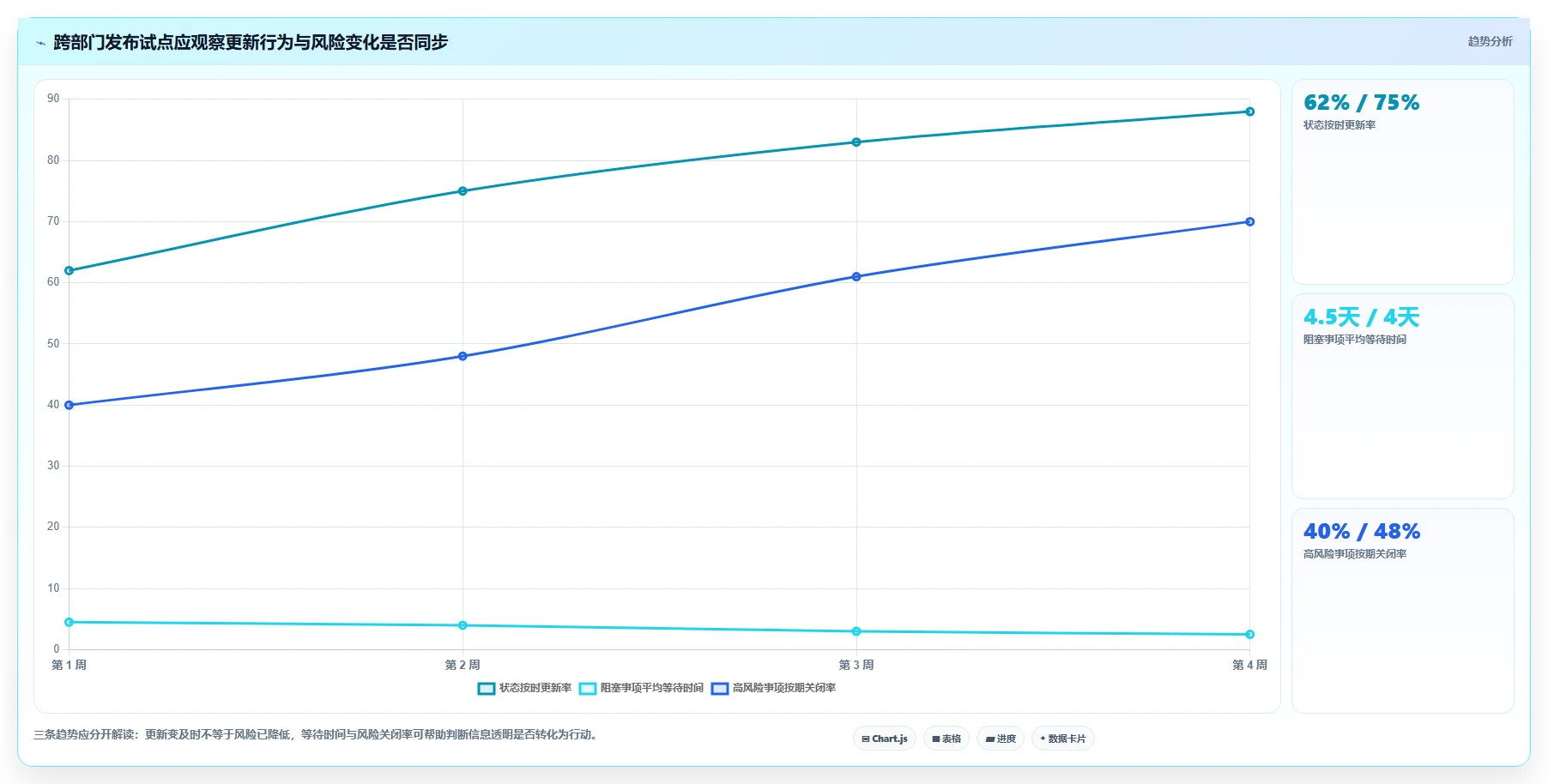Click the cyan wait-time point at 第 4 周
The height and width of the screenshot is (784, 1548).
[x=1249, y=635]
